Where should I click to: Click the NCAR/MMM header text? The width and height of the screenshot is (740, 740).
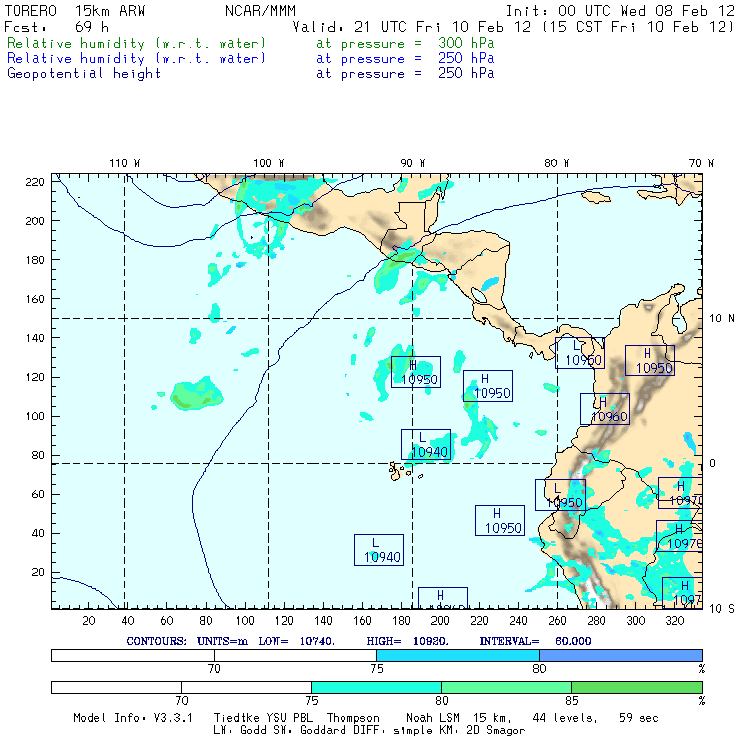click(x=260, y=11)
